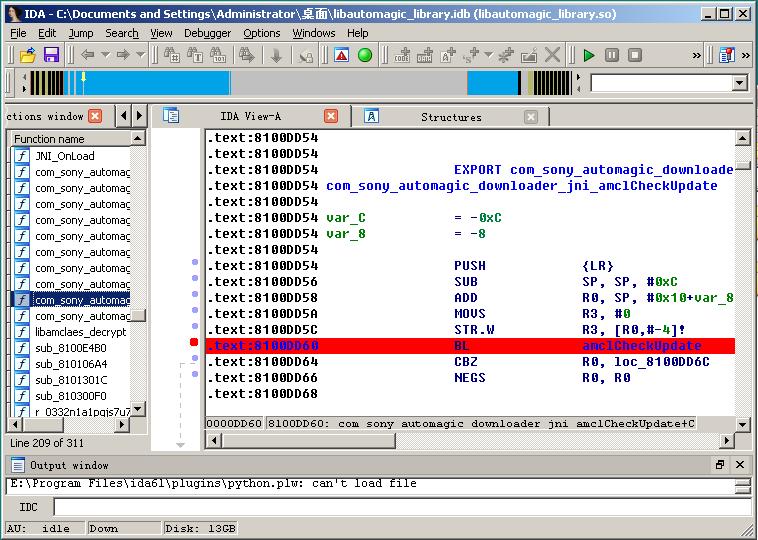Screen dimensions: 758x540
Task: Click the jump back arrow icon
Action: click(87, 55)
